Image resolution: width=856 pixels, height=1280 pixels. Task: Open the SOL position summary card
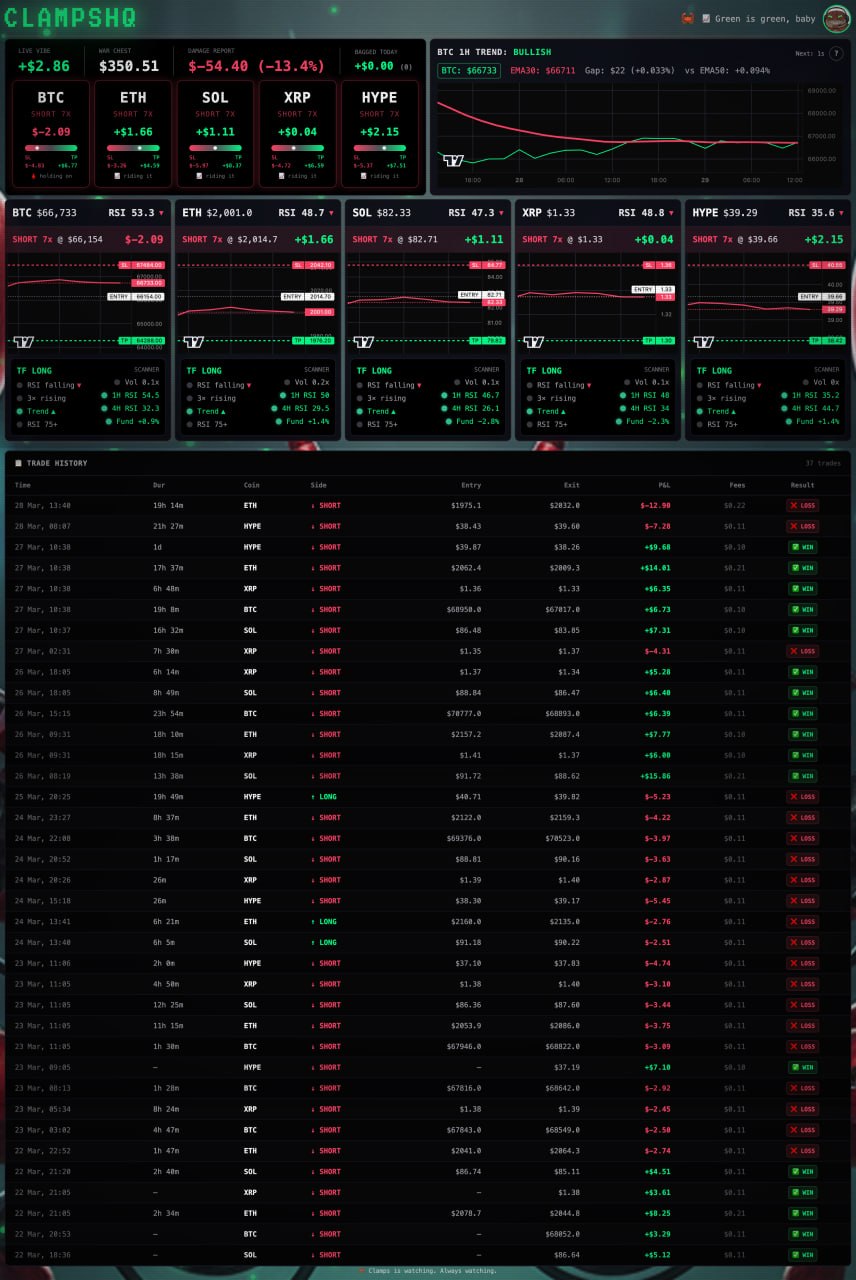[215, 134]
